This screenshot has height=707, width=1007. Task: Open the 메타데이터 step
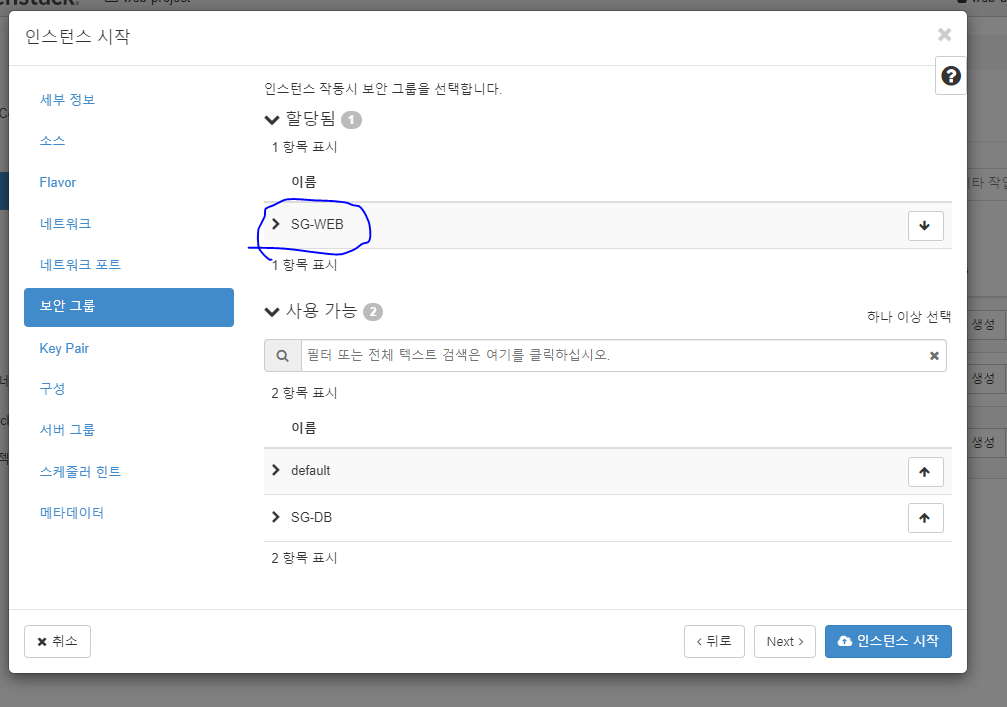71,512
